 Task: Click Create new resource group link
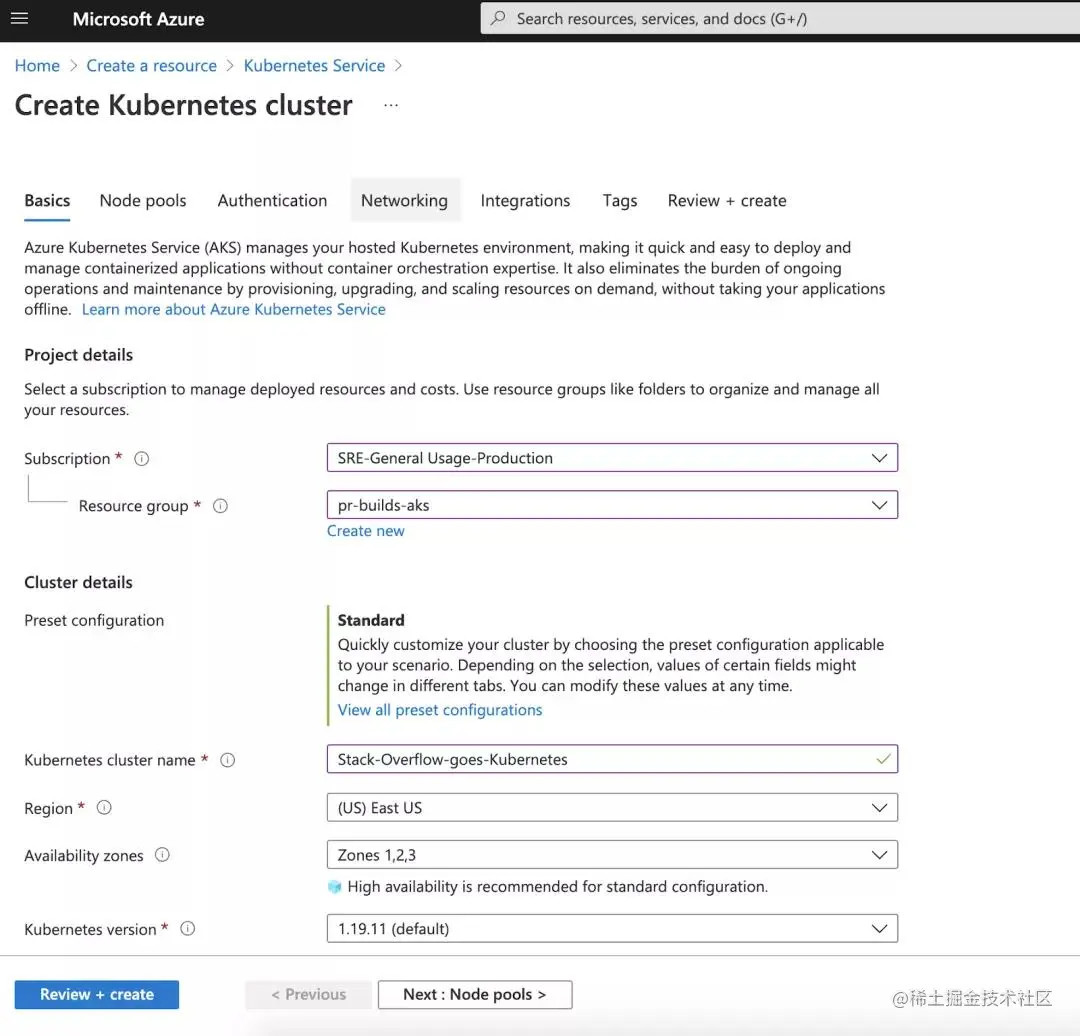click(x=366, y=532)
